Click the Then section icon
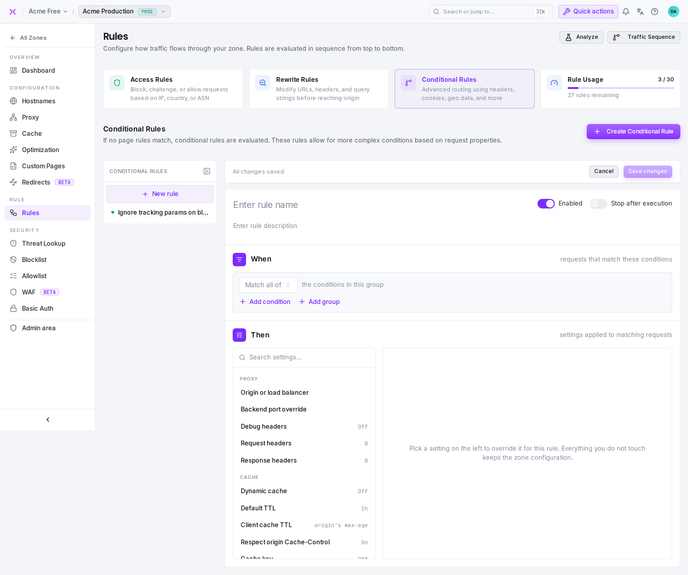688x575 pixels. [239, 335]
